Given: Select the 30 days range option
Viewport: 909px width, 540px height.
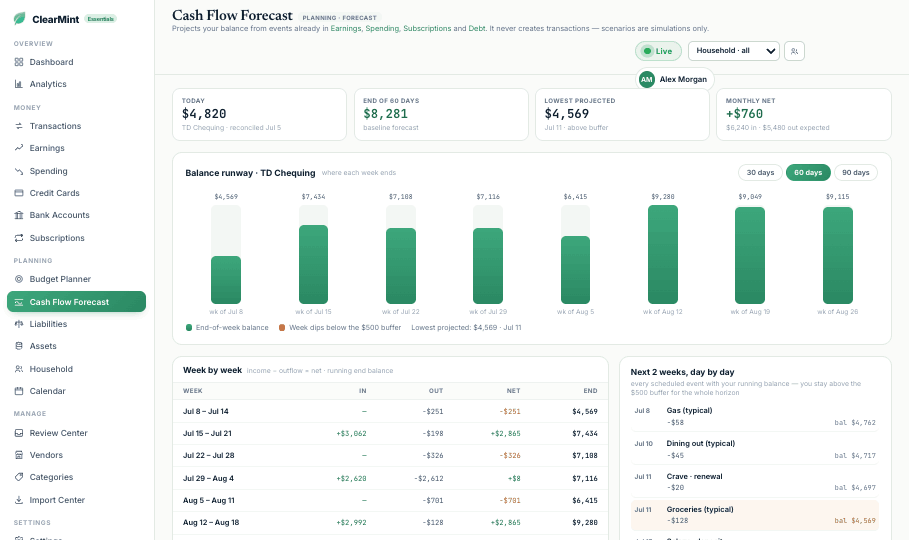Looking at the screenshot, I should click(760, 173).
